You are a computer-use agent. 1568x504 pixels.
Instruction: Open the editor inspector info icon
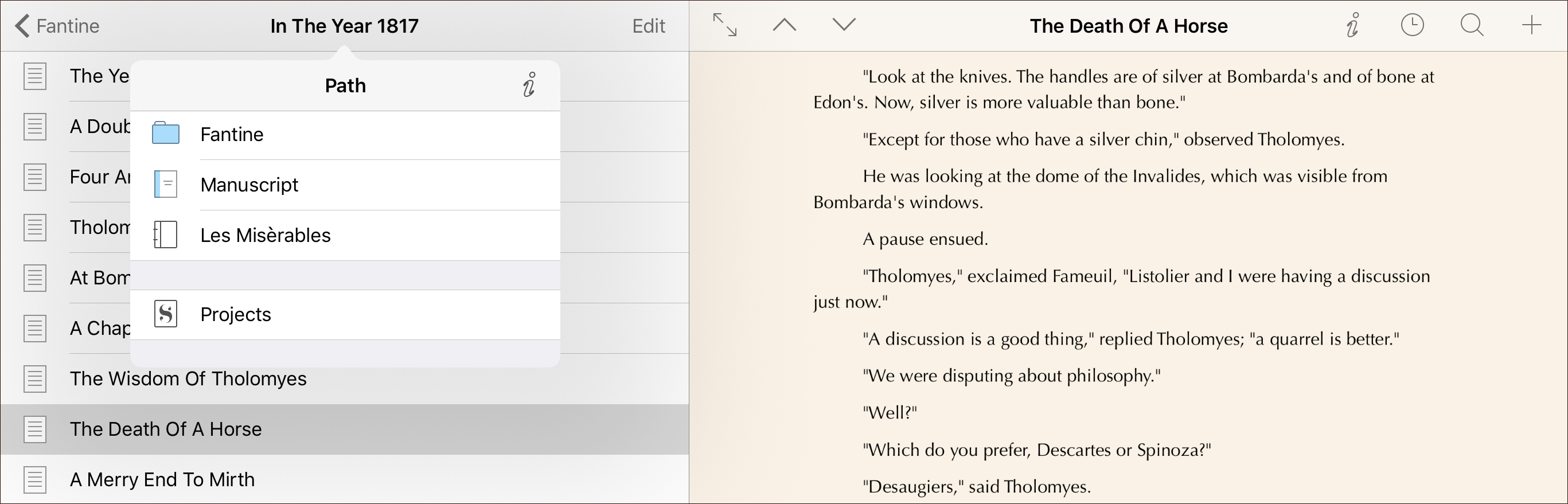1352,26
